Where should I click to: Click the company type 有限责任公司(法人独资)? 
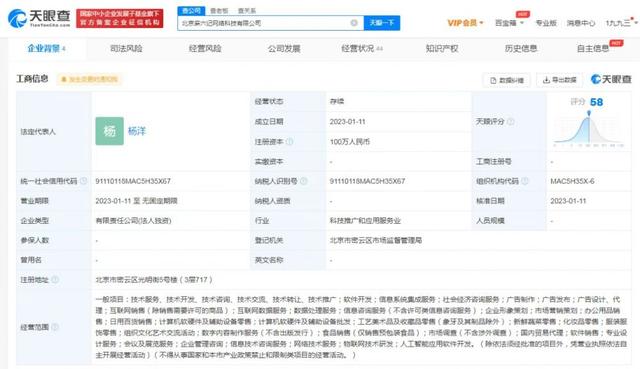133,220
